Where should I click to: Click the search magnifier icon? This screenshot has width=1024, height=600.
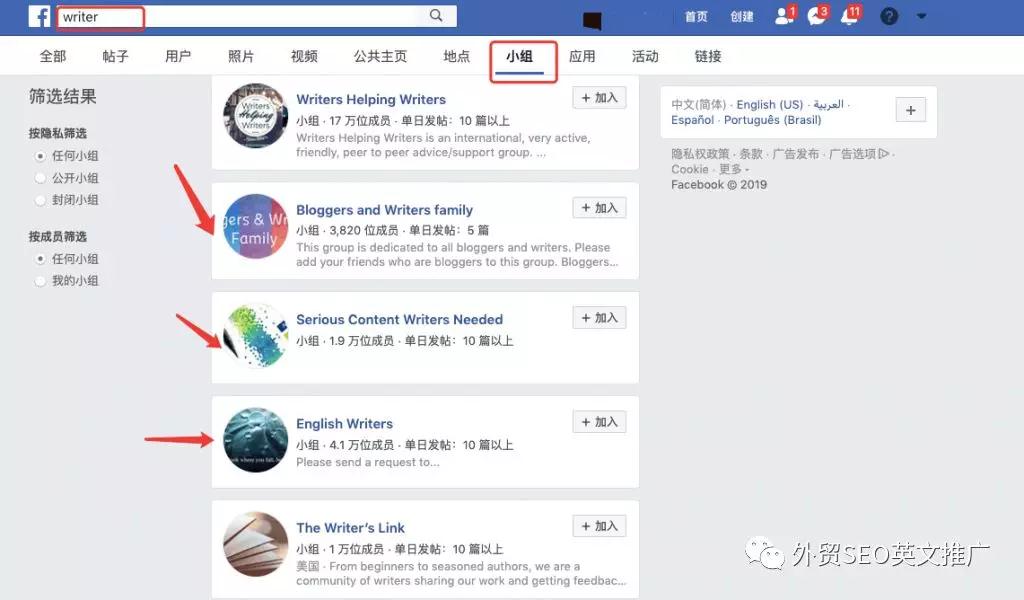point(436,16)
